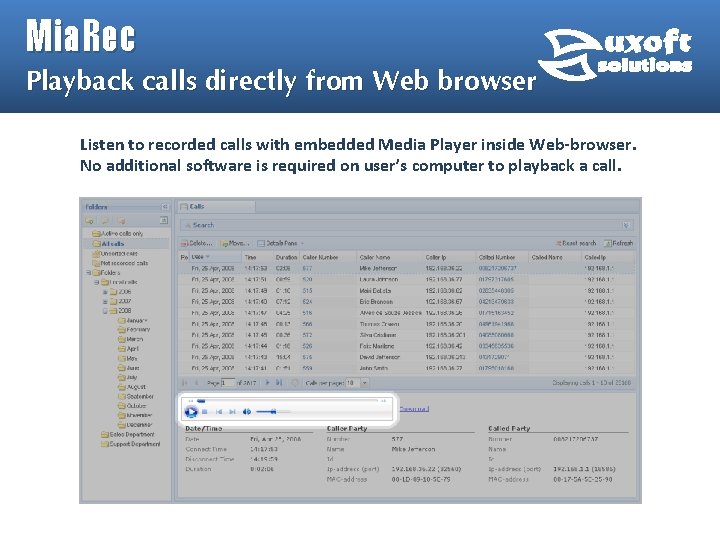The width and height of the screenshot is (720, 540).
Task: Select the David Jefferson call row
Action: click(x=407, y=357)
